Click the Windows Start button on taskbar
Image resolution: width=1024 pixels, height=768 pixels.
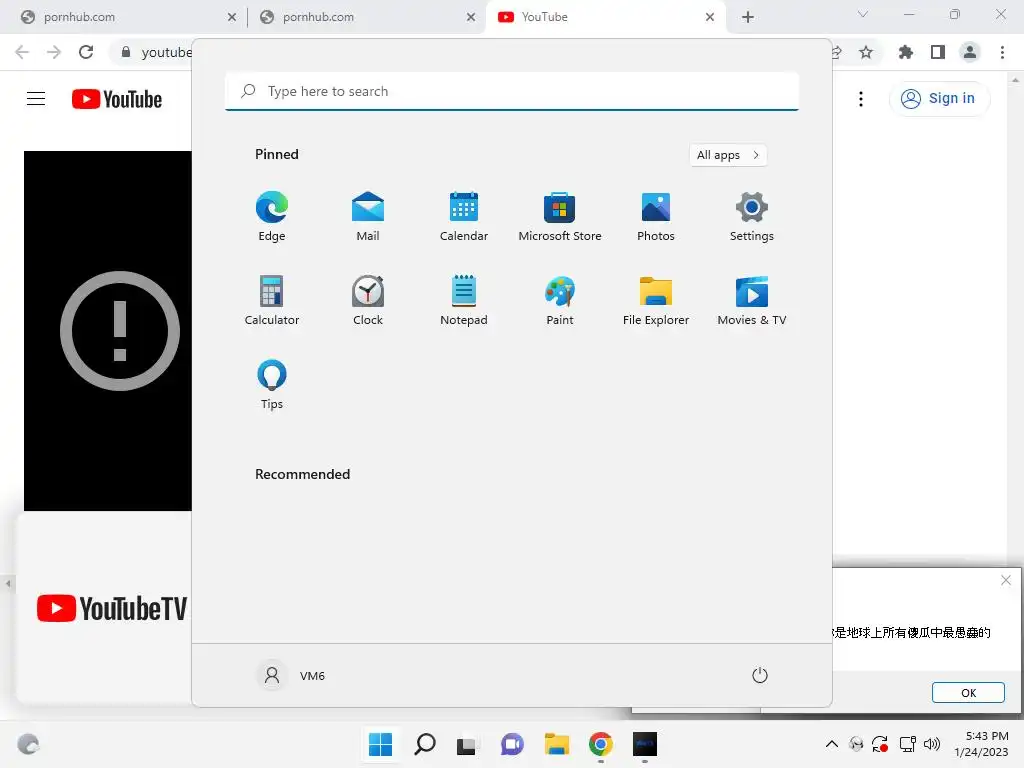[x=380, y=744]
